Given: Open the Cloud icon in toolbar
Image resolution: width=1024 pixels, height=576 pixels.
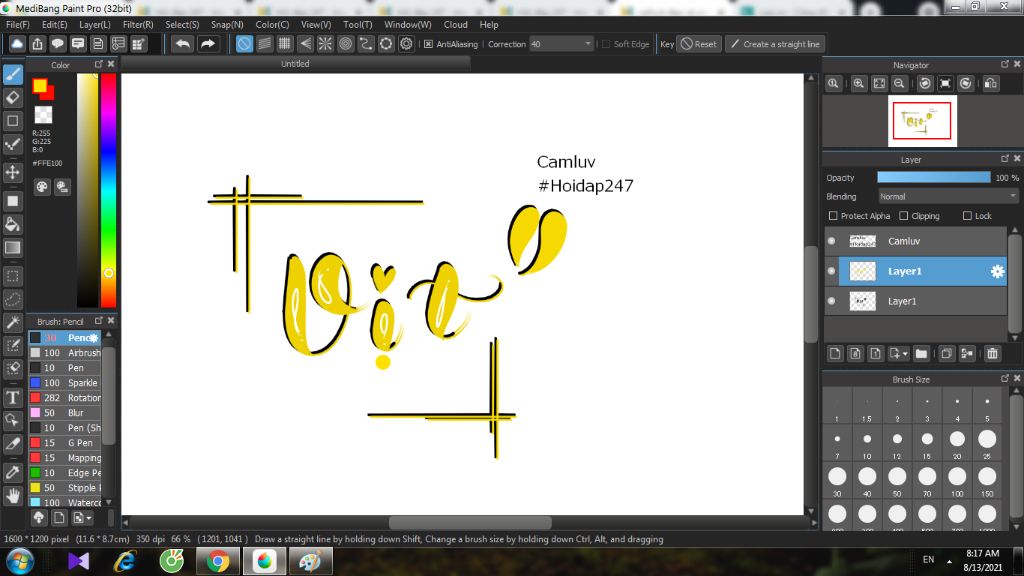Looking at the screenshot, I should (17, 44).
